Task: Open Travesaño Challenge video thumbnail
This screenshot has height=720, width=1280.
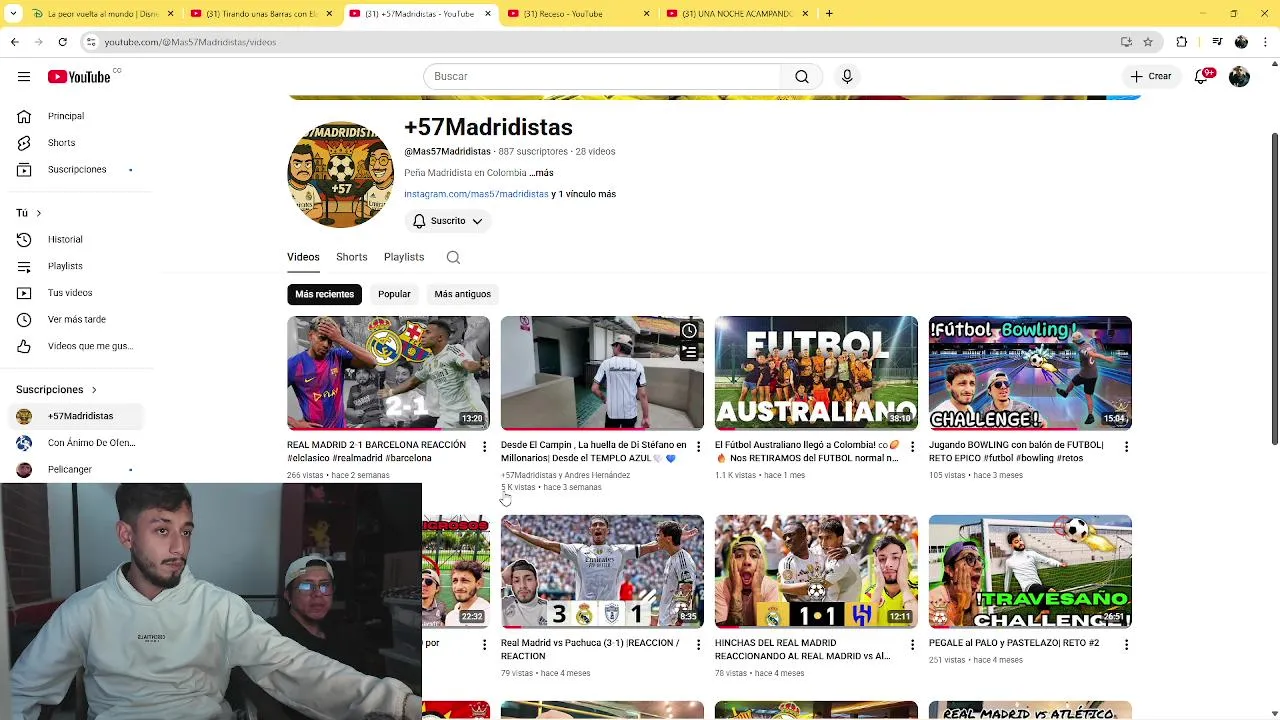Action: click(x=1030, y=571)
